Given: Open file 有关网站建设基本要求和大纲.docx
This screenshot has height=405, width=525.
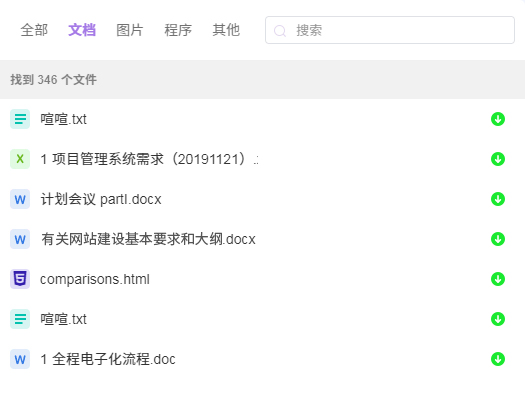Looking at the screenshot, I should tap(148, 239).
